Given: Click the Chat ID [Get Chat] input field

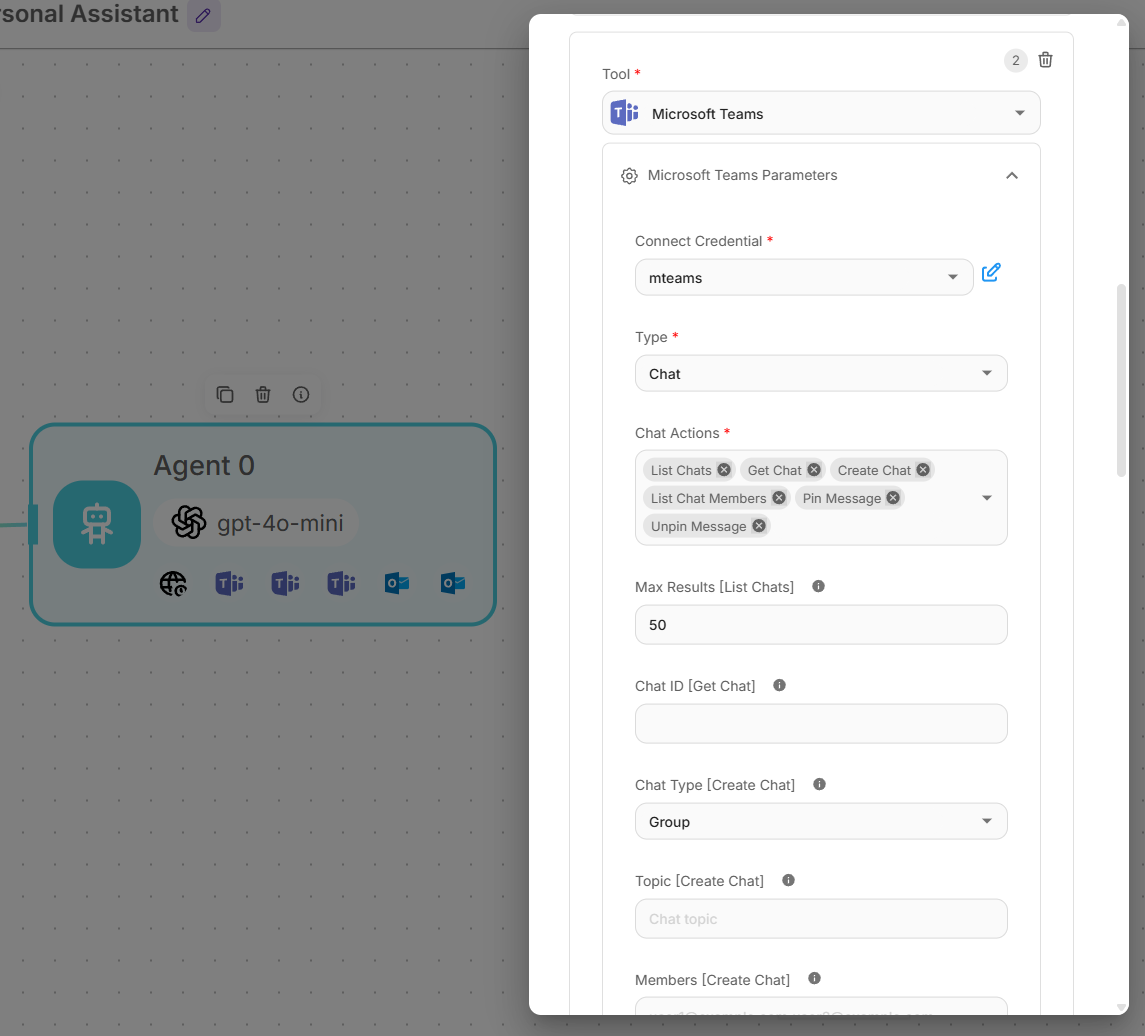Looking at the screenshot, I should (x=820, y=724).
